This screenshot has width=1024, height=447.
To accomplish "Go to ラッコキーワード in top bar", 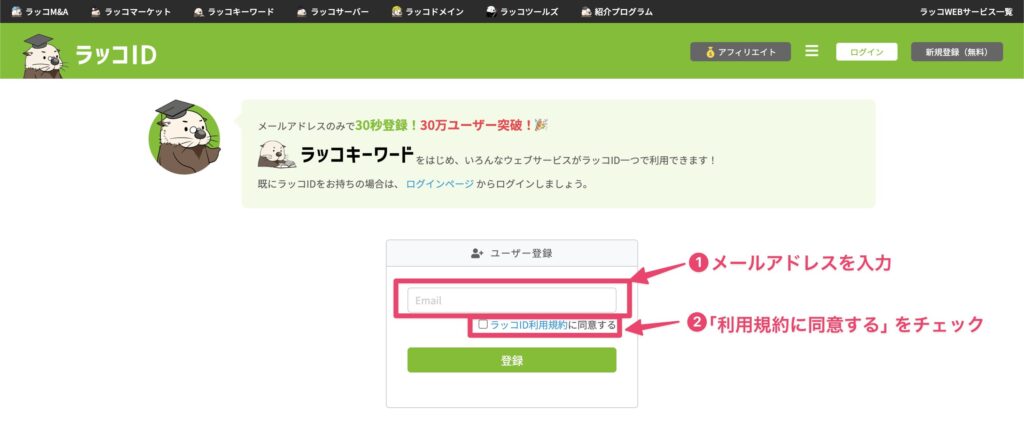I will tap(234, 12).
